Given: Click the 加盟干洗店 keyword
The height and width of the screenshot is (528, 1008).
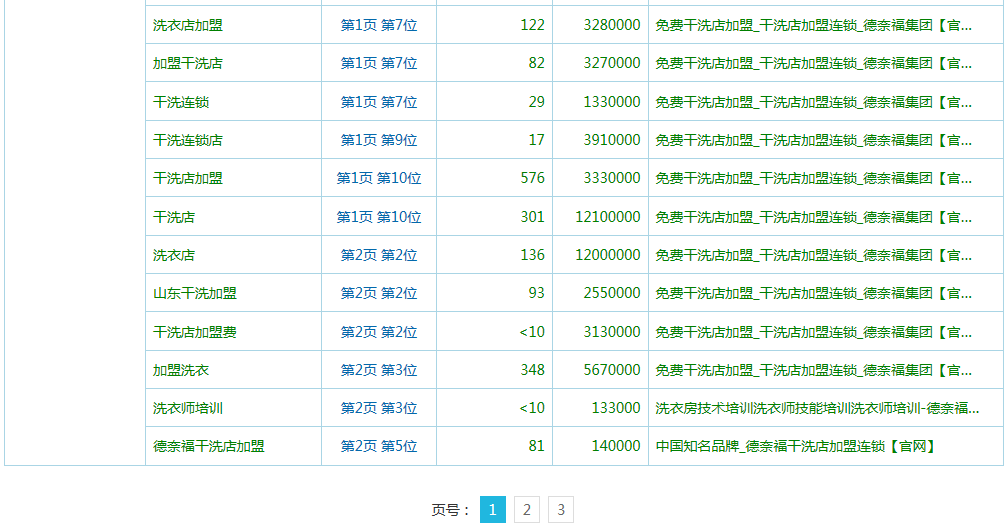Looking at the screenshot, I should click(x=188, y=63).
